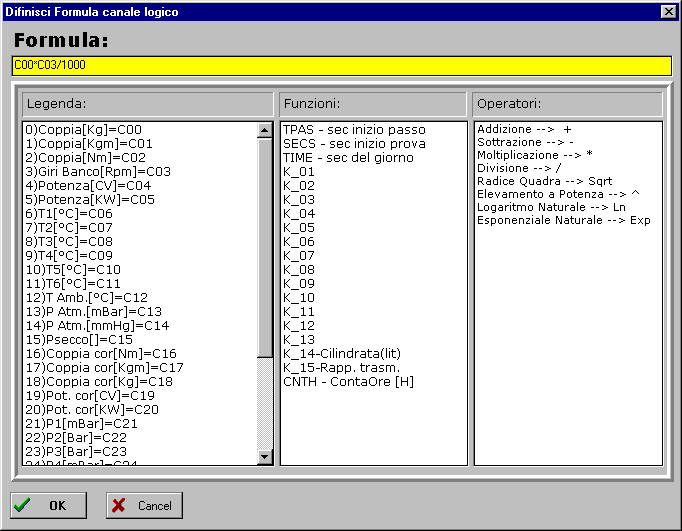This screenshot has width=682, height=531.
Task: Select CNTH - ContaOre [H] function
Action: (x=348, y=381)
